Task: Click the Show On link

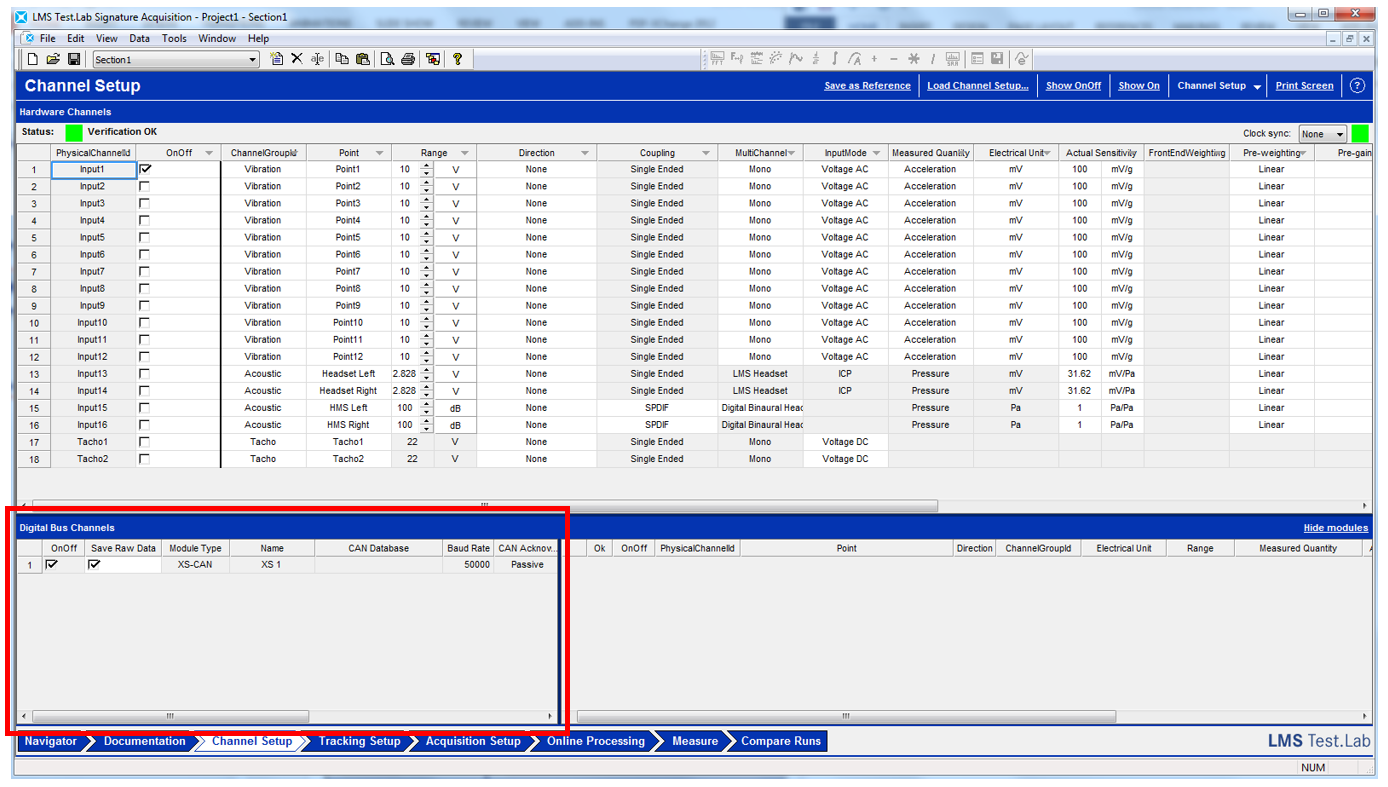Action: 1139,86
